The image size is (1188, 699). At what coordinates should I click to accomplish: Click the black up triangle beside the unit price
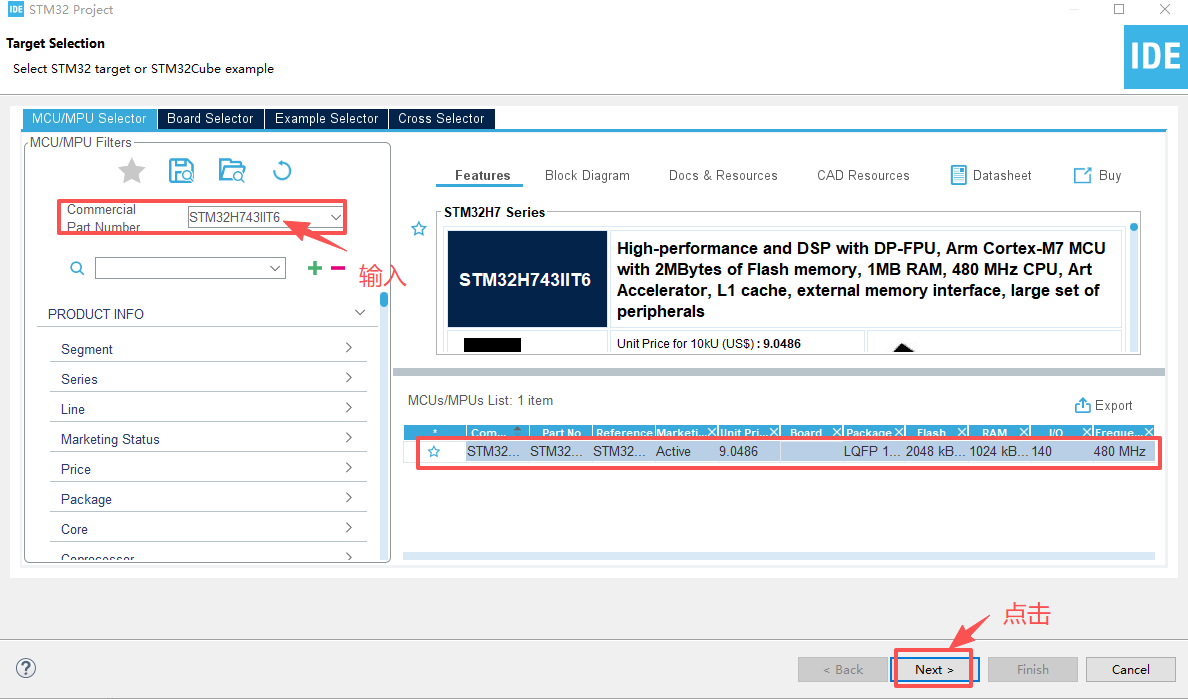pyautogui.click(x=903, y=348)
